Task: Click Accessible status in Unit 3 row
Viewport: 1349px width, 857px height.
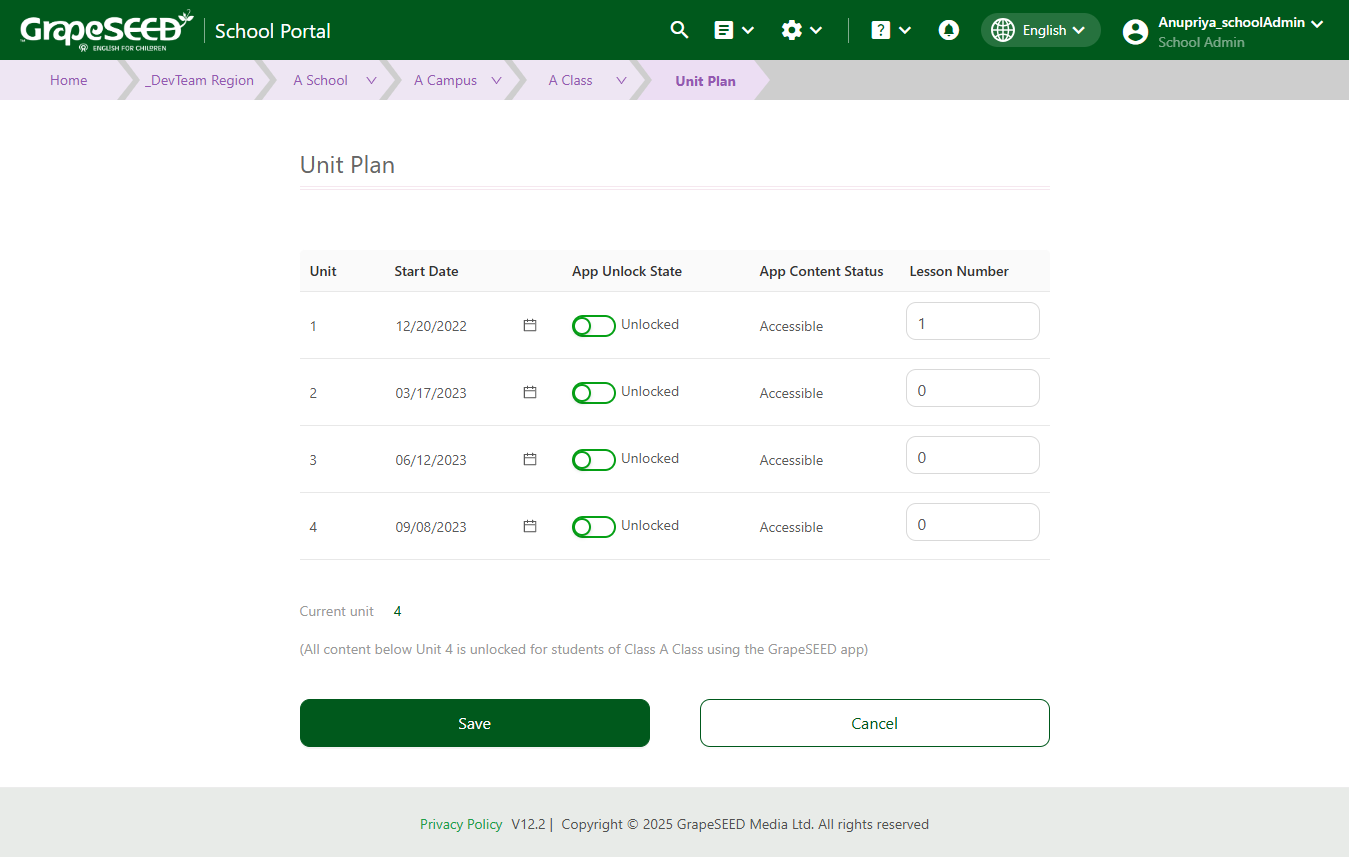Action: (791, 460)
